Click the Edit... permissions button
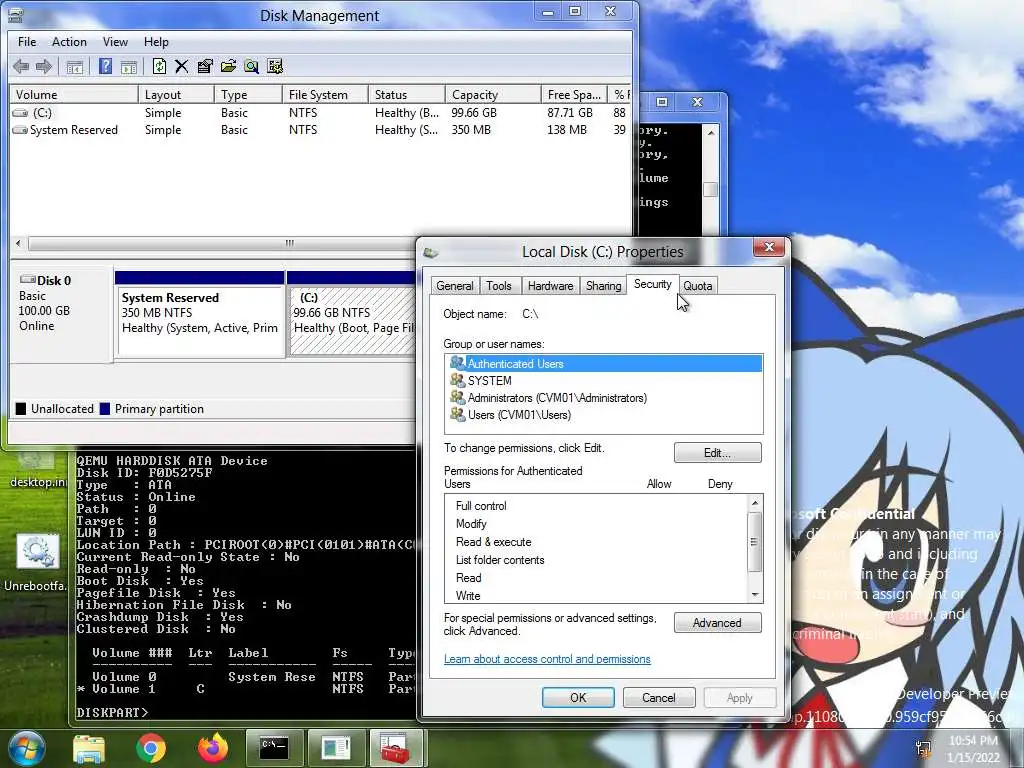 tap(717, 453)
